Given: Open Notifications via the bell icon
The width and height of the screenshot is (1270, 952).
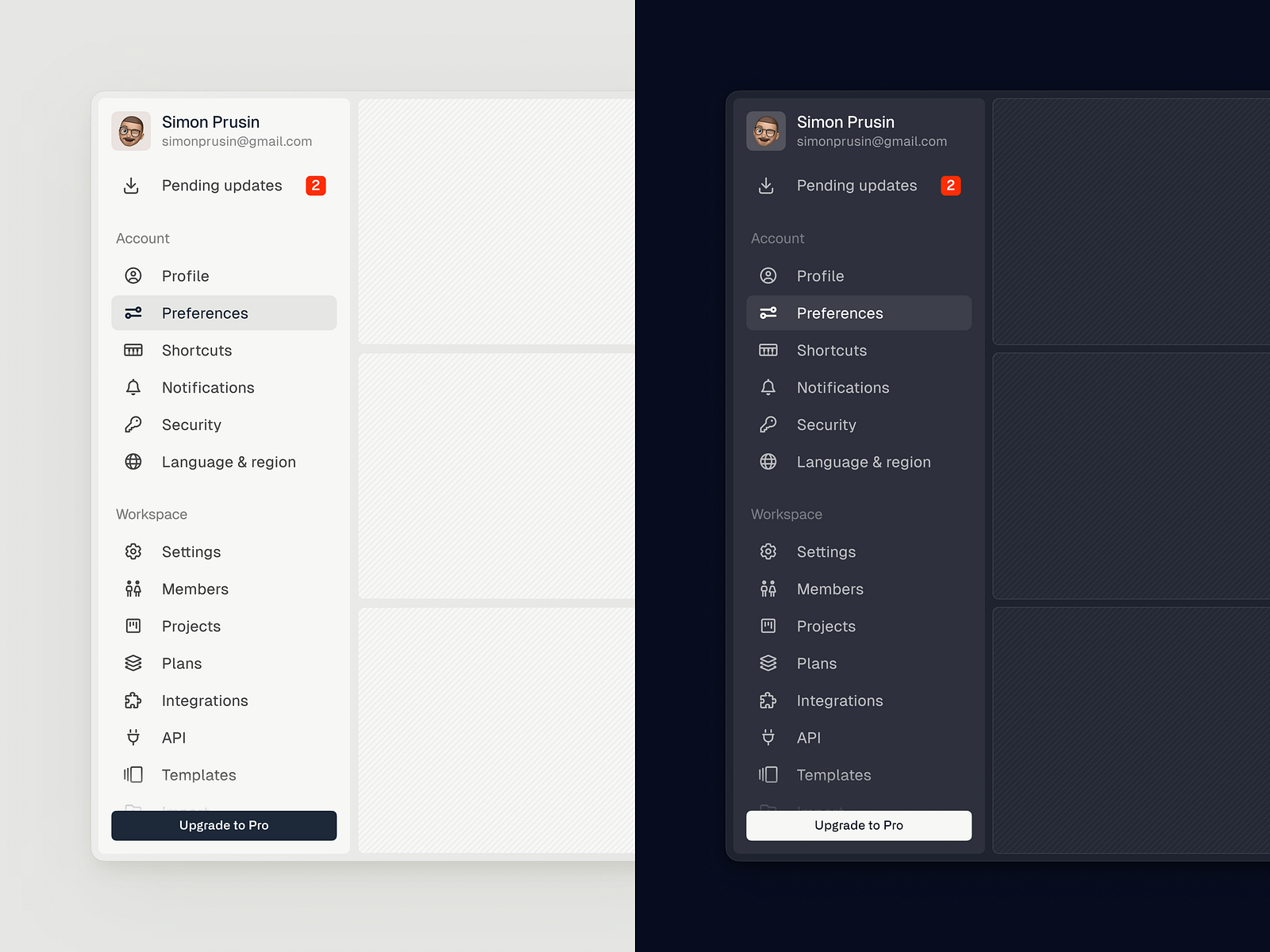Looking at the screenshot, I should click(x=133, y=387).
